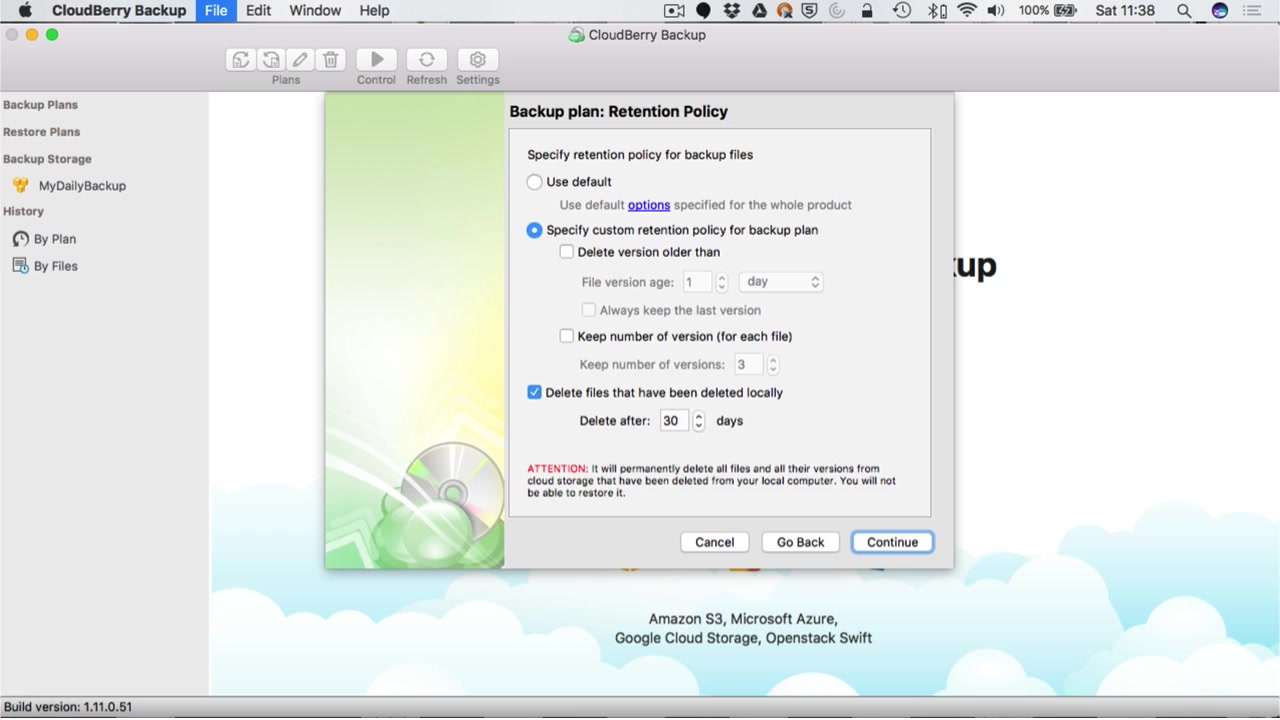1280x720 pixels.
Task: Click the Control play button
Action: 377,60
